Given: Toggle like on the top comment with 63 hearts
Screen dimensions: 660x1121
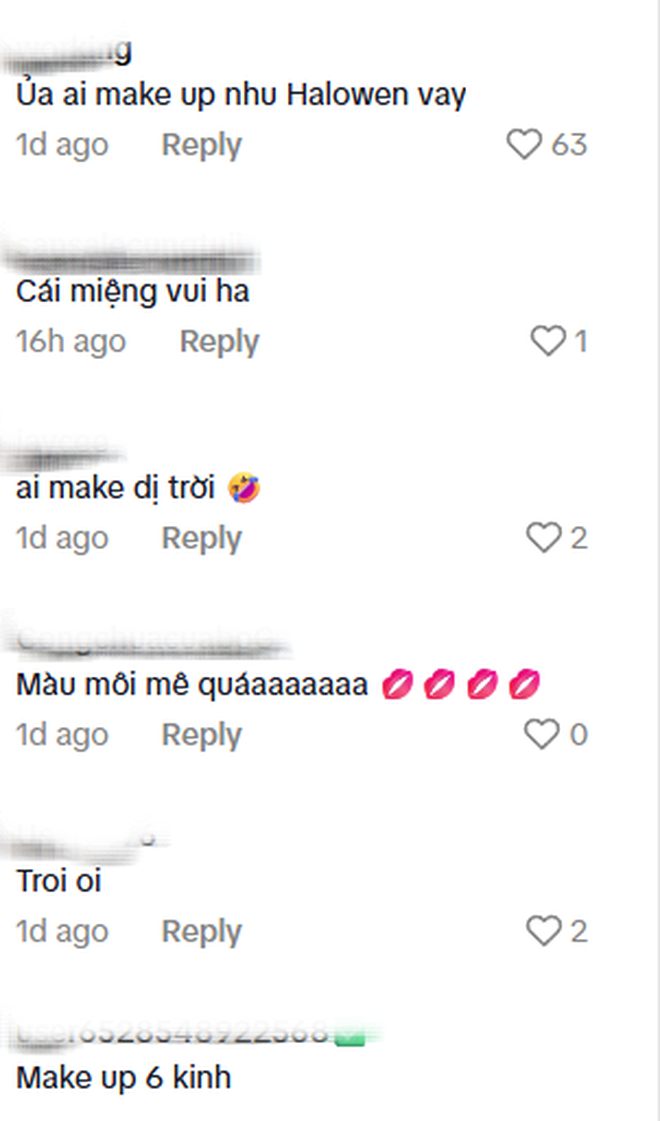Looking at the screenshot, I should 522,145.
